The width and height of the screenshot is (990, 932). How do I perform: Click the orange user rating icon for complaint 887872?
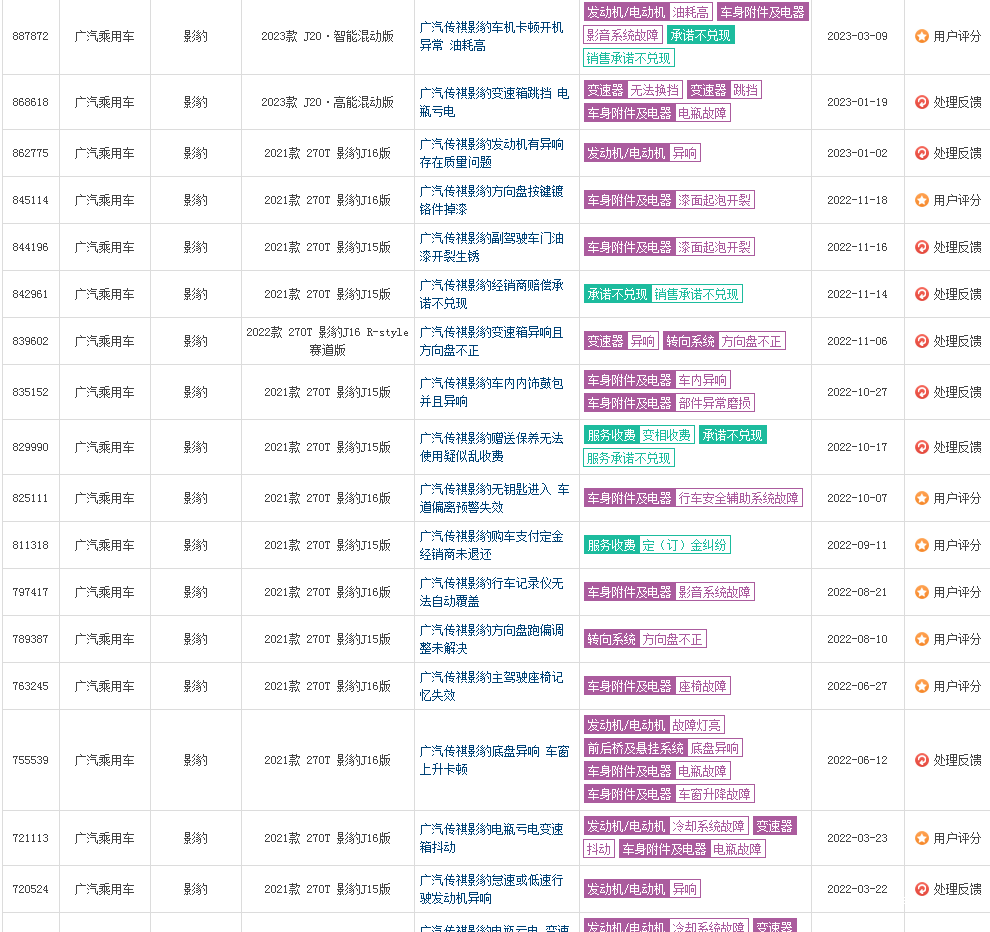[921, 36]
